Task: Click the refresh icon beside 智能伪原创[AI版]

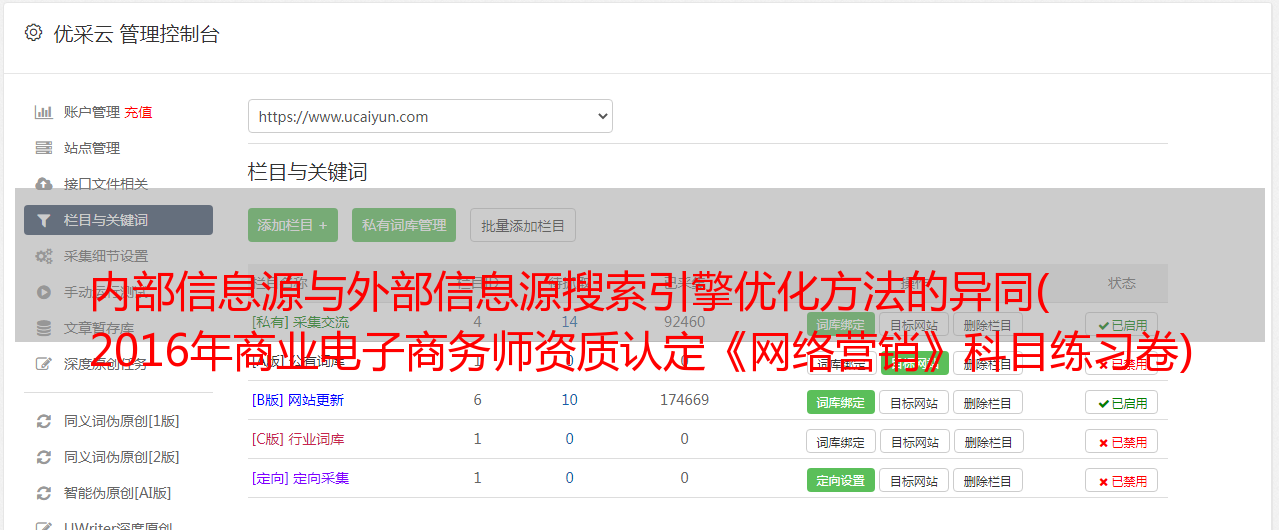Action: (44, 493)
